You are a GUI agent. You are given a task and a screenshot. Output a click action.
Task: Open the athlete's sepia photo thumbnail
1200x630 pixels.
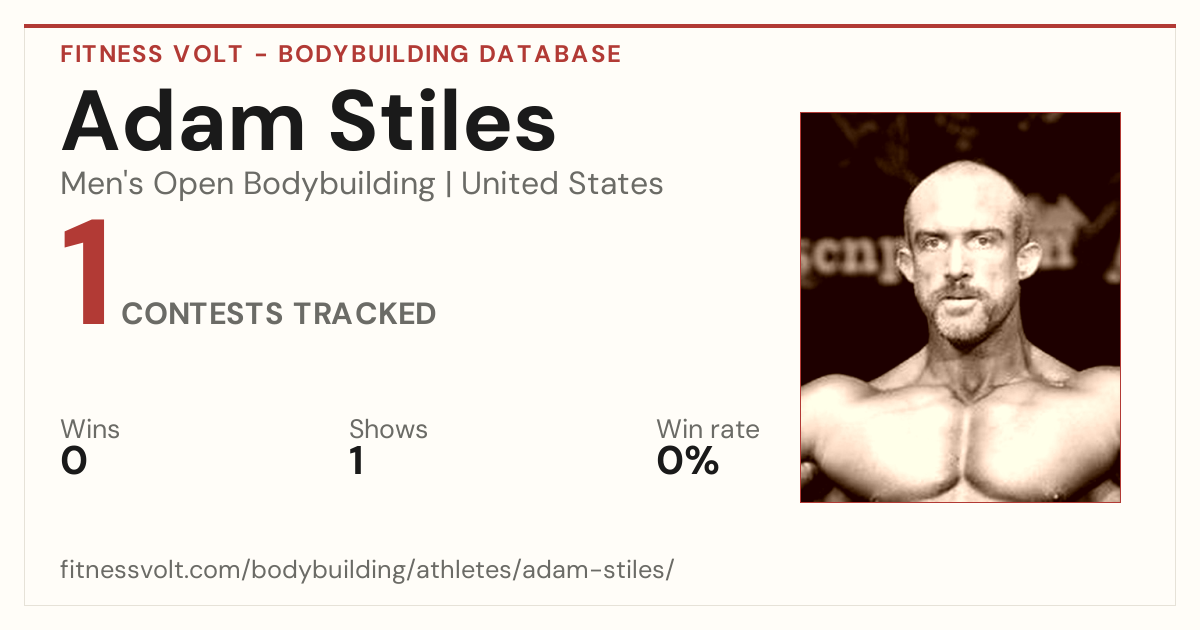pyautogui.click(x=960, y=307)
